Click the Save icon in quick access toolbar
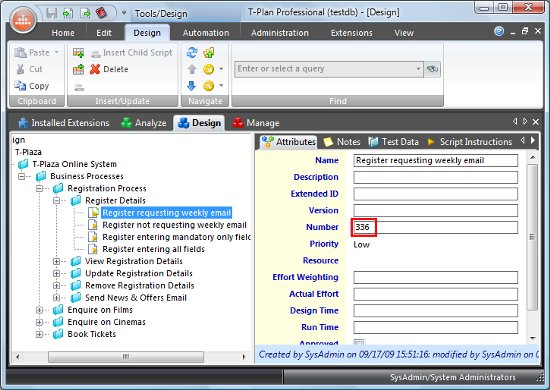Screen dimensions: 550x390 pyautogui.click(x=52, y=13)
